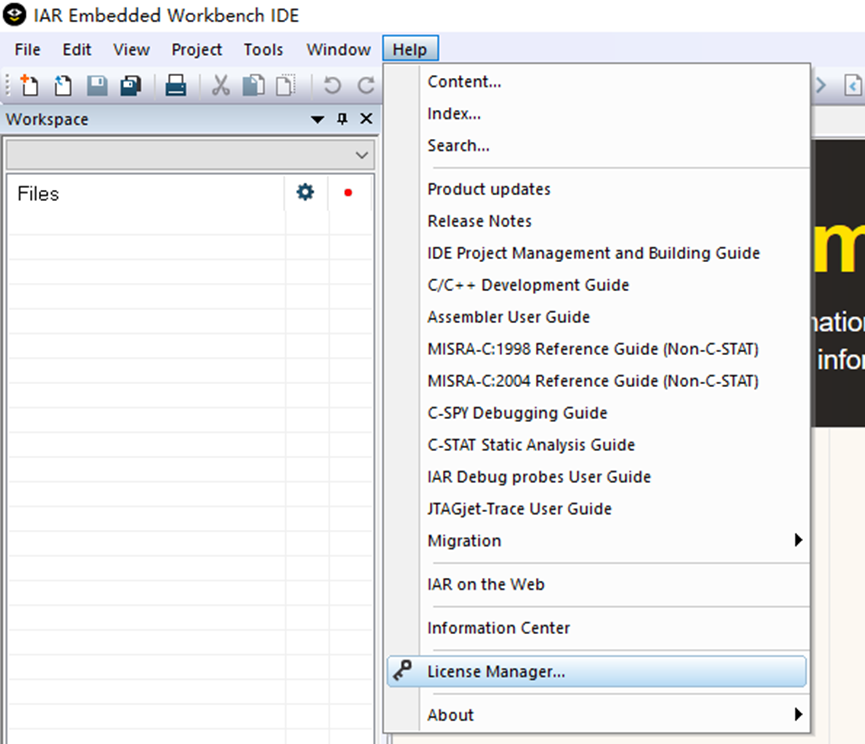Click the red dot column header
Screen dimensions: 865x744
click(x=348, y=192)
